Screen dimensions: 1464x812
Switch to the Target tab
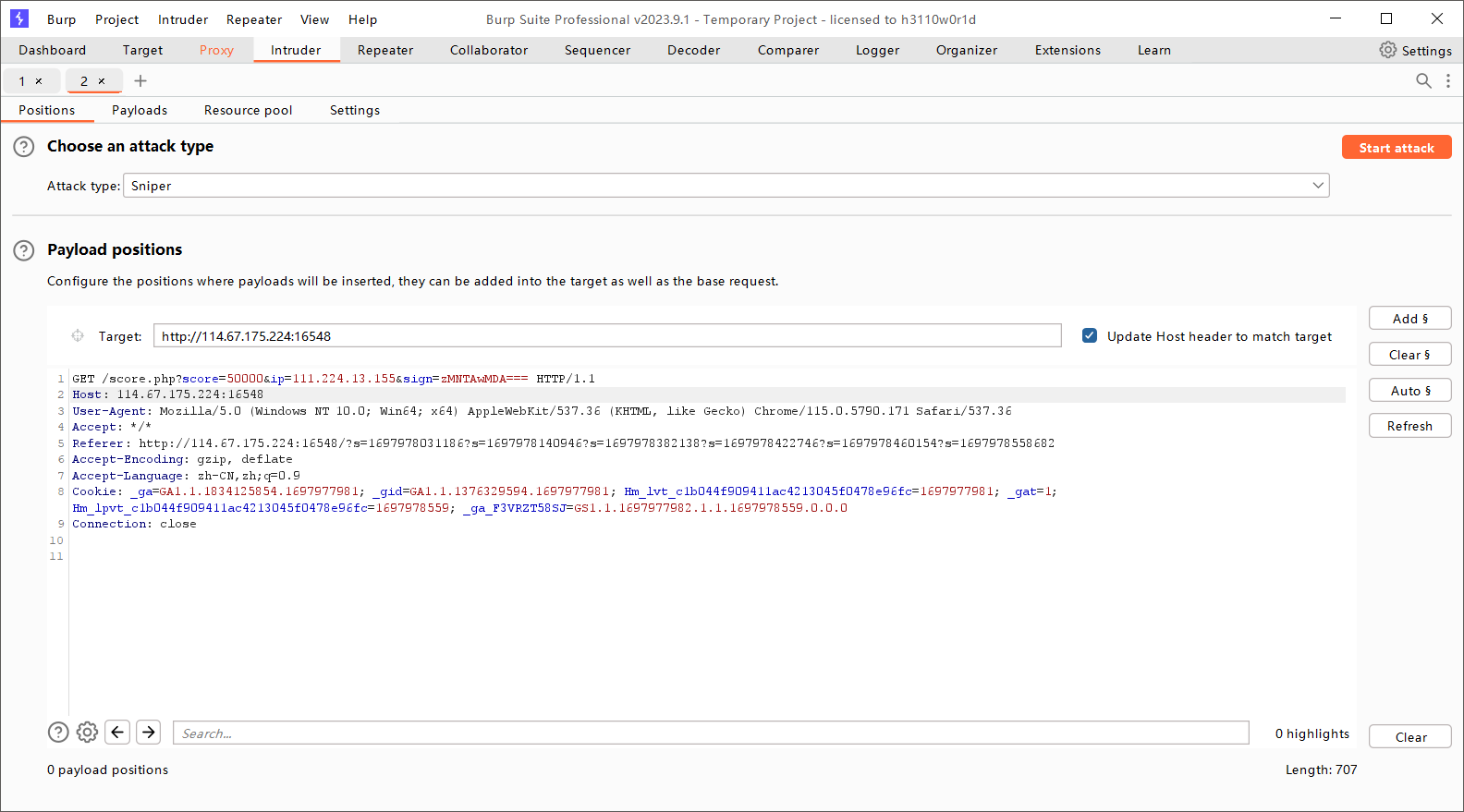coord(142,50)
